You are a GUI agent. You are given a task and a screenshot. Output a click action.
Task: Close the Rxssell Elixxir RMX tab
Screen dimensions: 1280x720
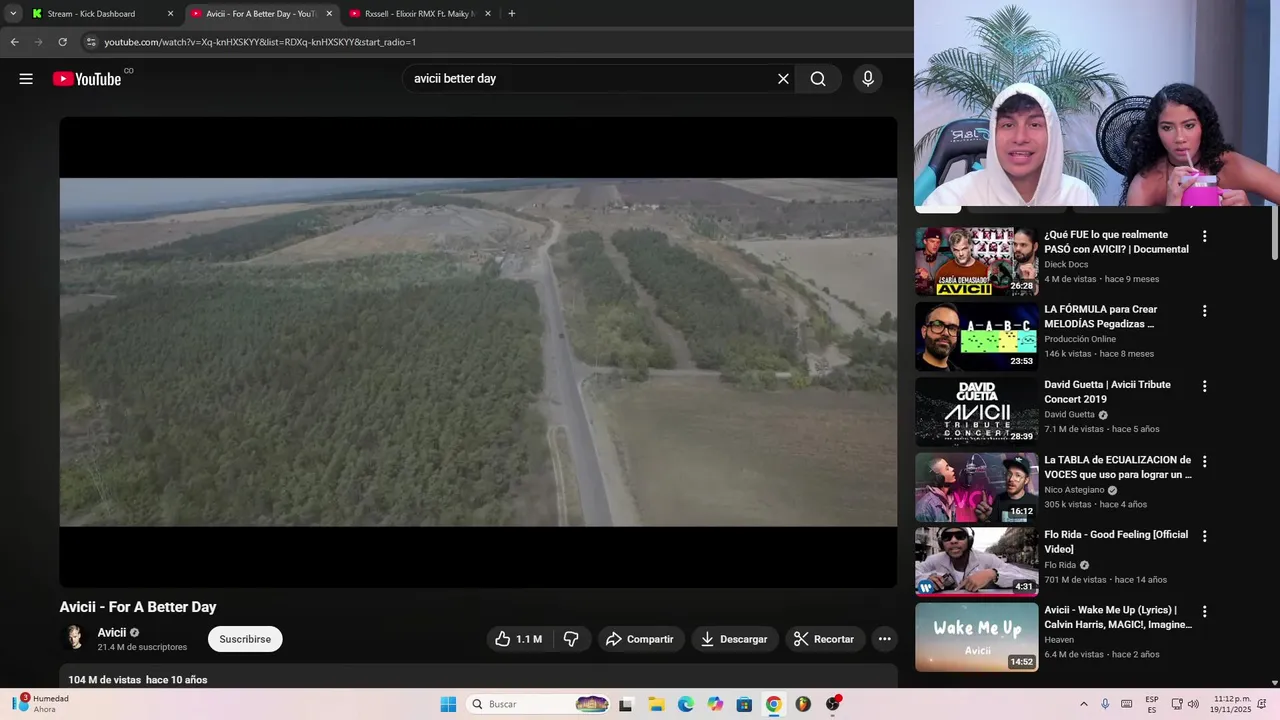tap(487, 14)
